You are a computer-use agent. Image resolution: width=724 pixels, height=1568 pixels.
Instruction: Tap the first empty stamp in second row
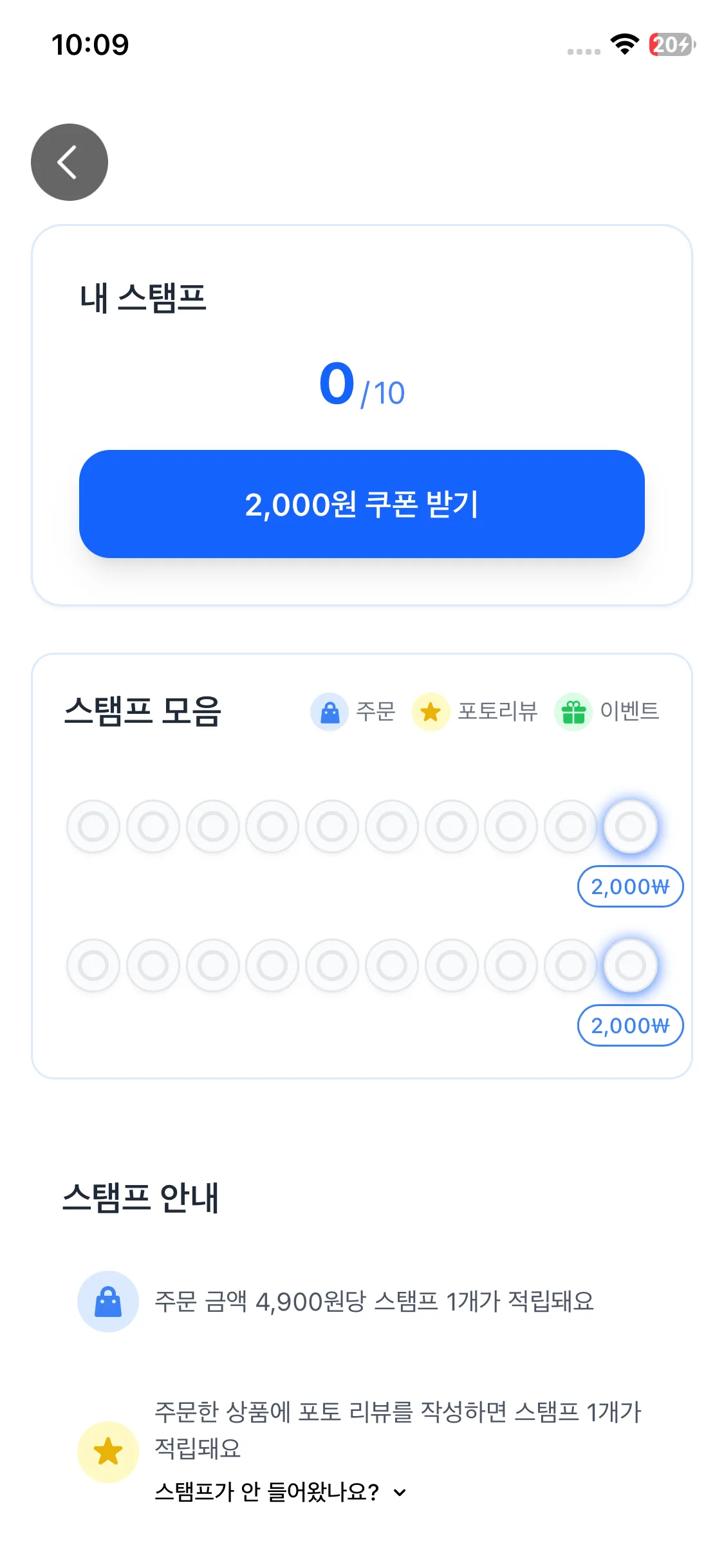(93, 966)
